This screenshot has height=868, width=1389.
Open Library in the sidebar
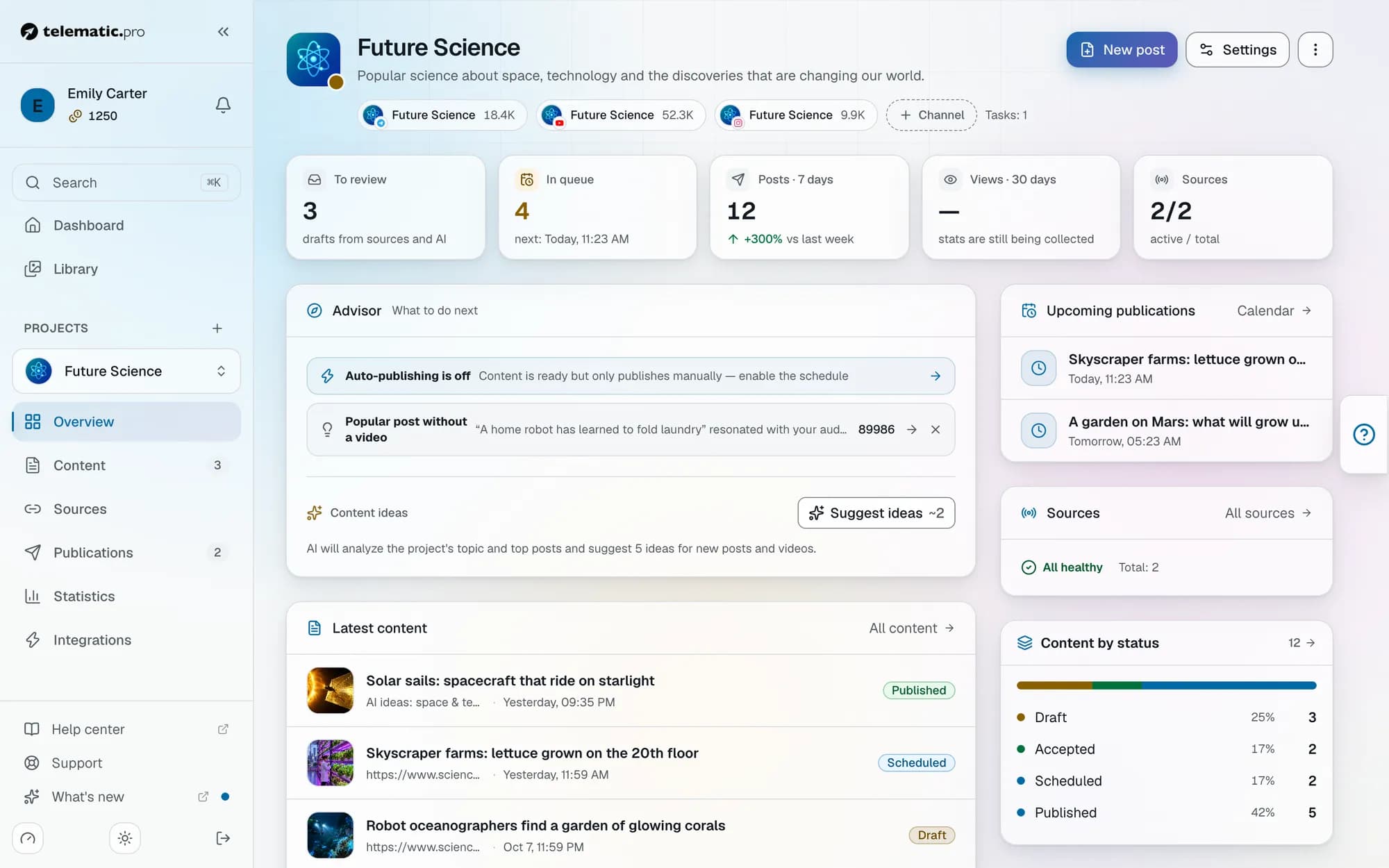point(126,269)
